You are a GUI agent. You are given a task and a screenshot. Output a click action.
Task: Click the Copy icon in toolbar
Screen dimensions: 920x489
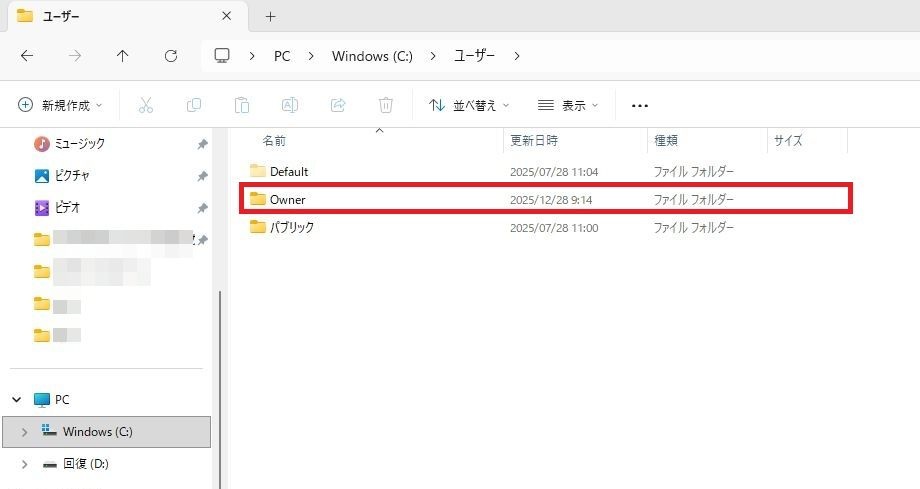(194, 105)
